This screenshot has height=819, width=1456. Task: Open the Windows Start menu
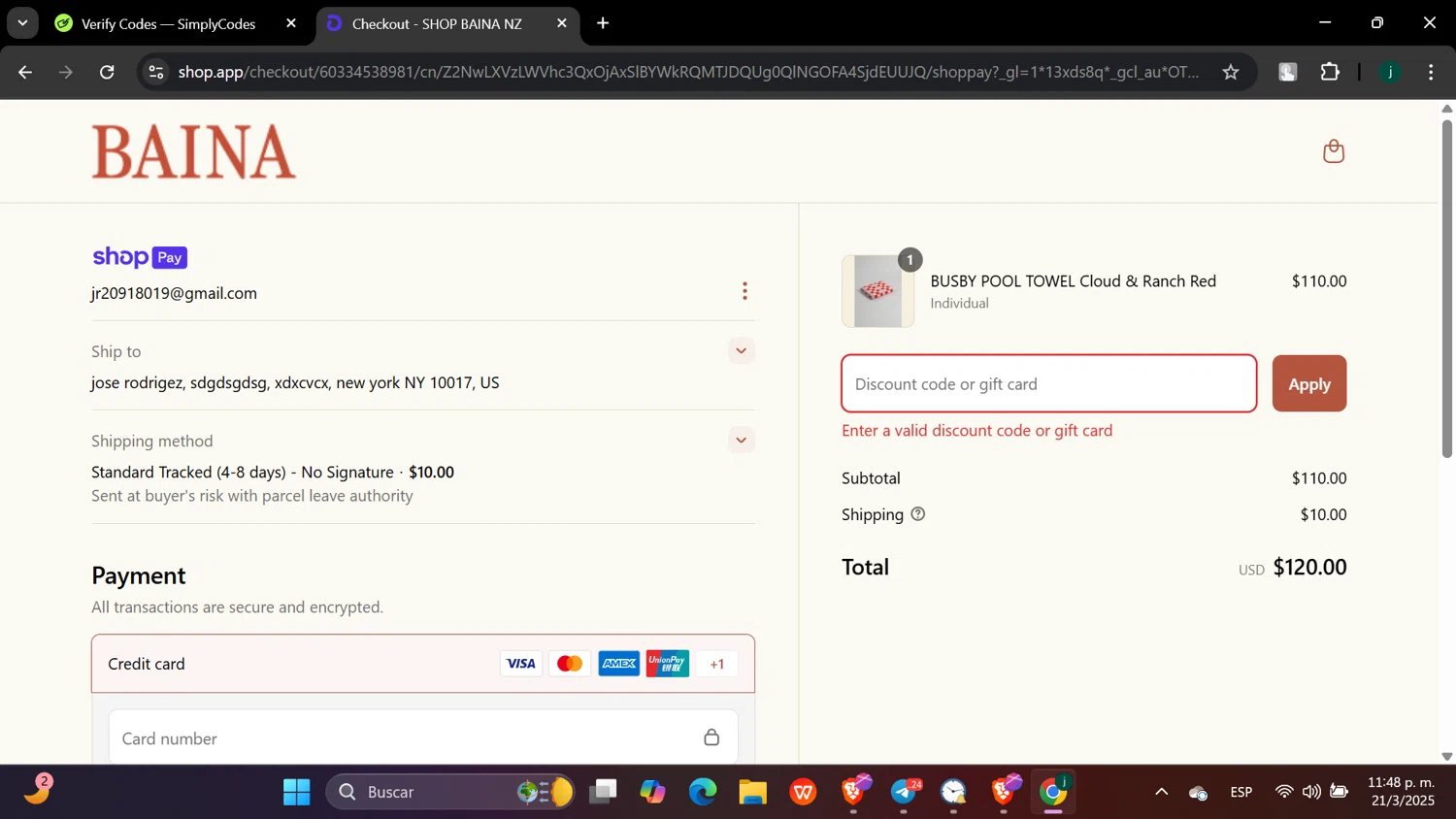[296, 792]
